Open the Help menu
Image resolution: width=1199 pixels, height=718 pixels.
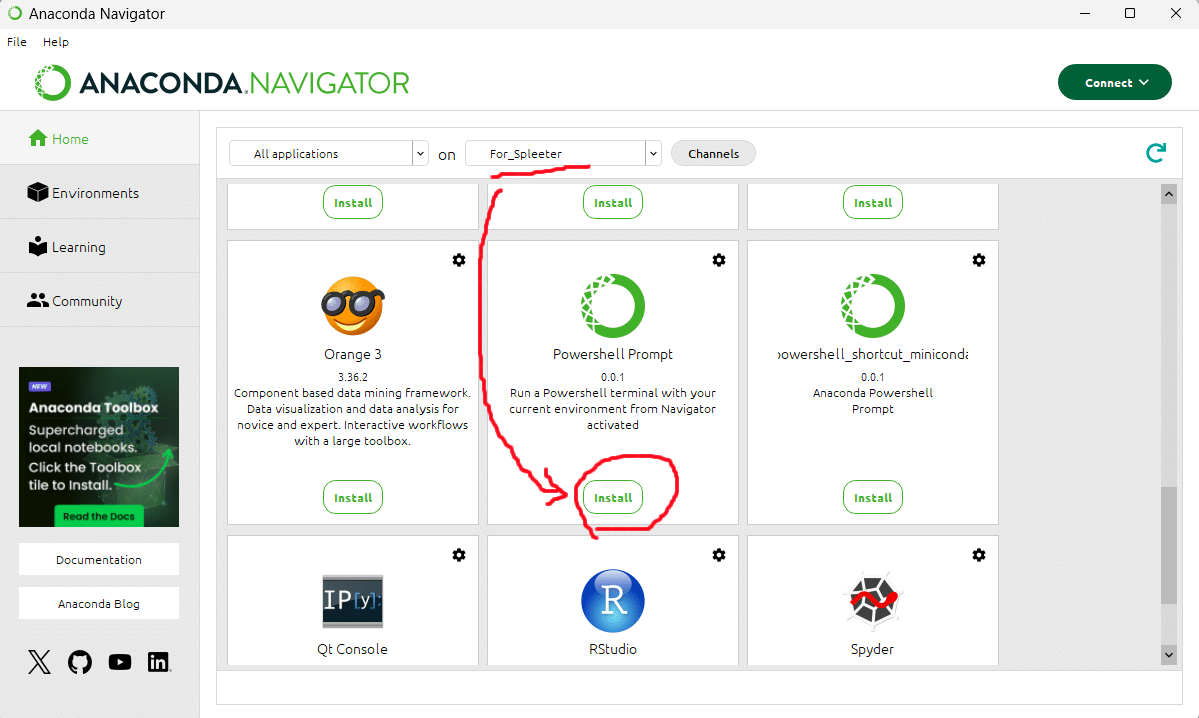pyautogui.click(x=56, y=42)
